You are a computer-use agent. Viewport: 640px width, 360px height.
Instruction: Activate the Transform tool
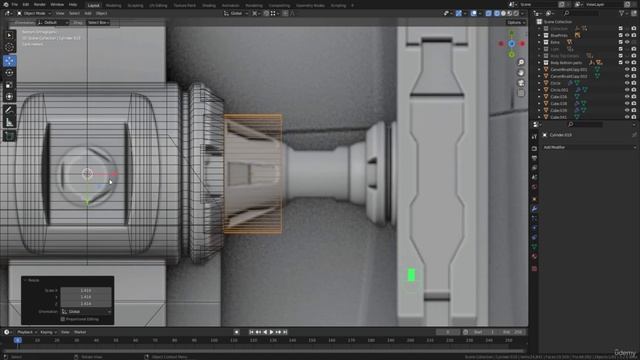(x=9, y=97)
